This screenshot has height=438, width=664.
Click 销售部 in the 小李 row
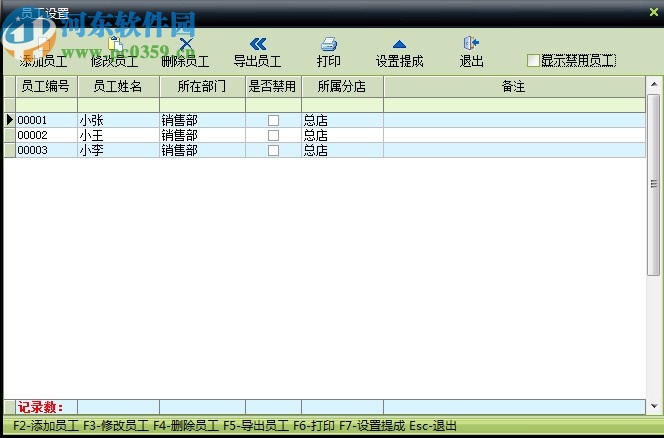pyautogui.click(x=180, y=150)
